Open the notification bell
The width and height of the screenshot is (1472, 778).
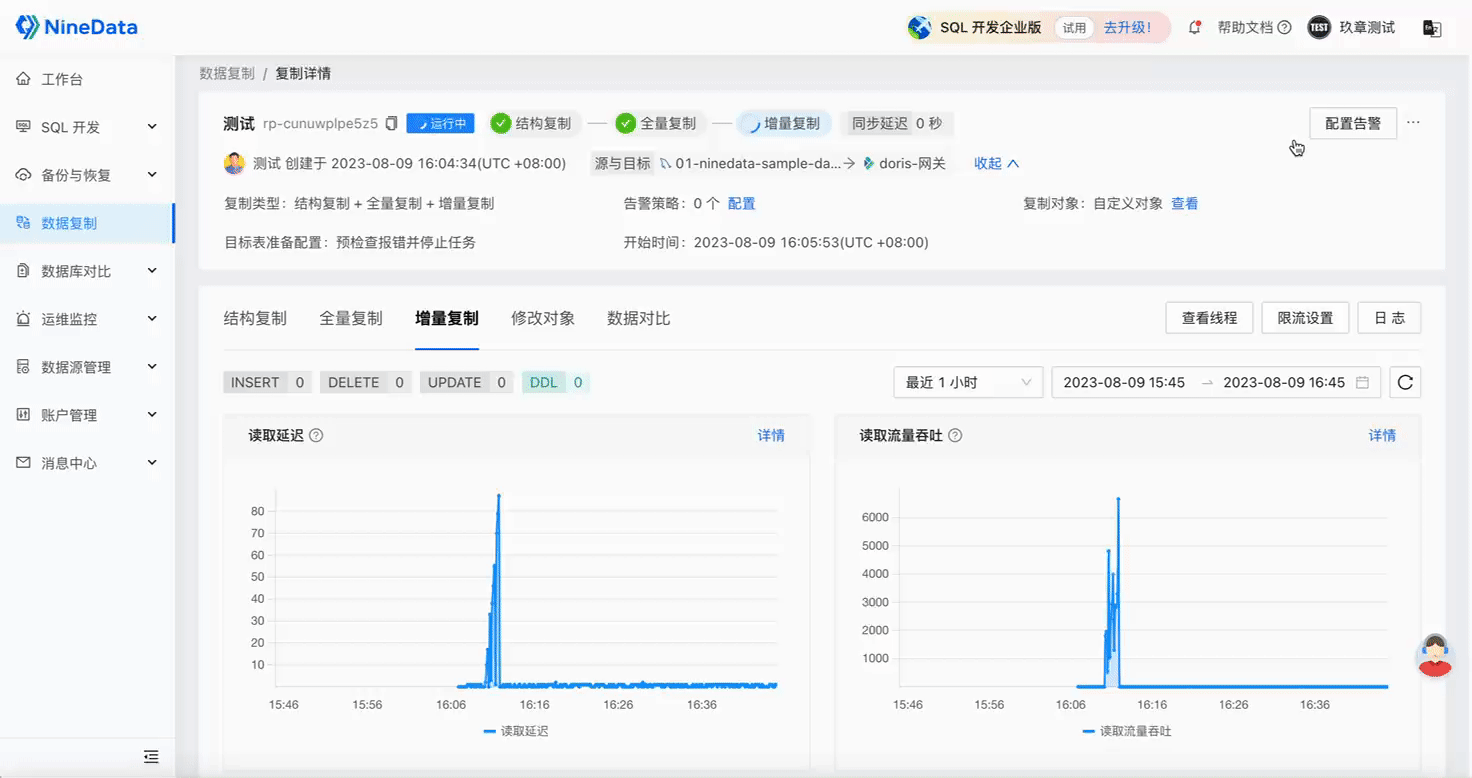(x=1195, y=28)
